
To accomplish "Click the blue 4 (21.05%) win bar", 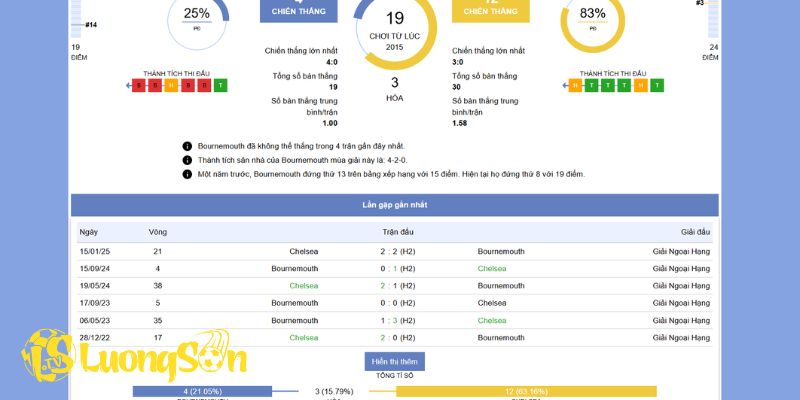I will click(201, 391).
